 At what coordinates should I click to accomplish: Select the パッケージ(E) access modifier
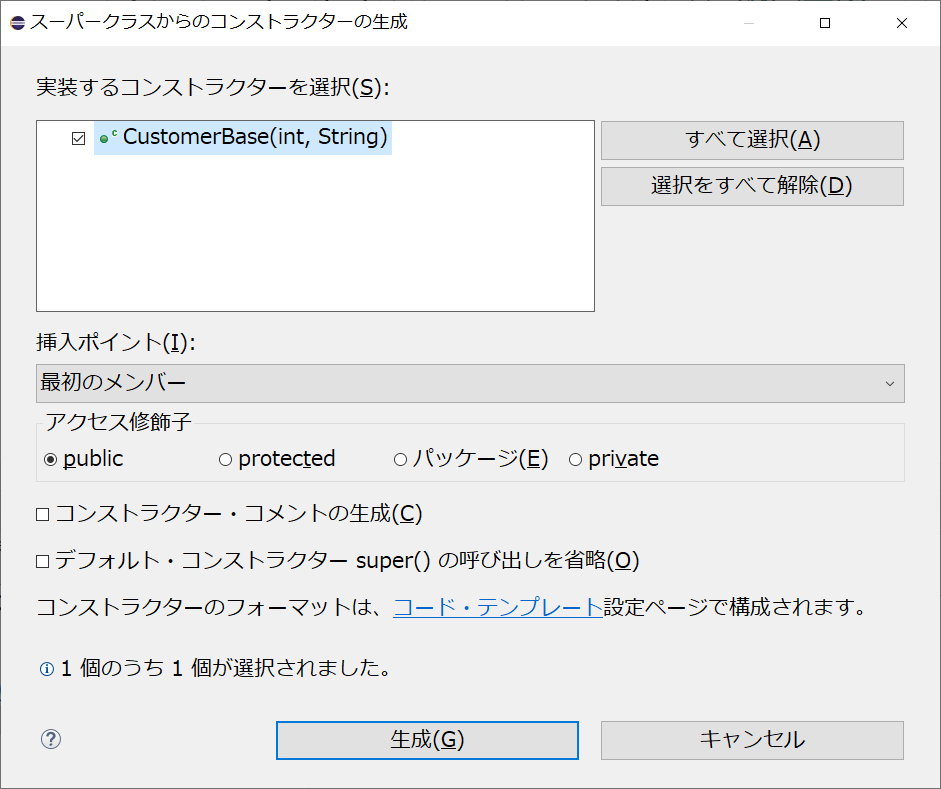pos(400,458)
